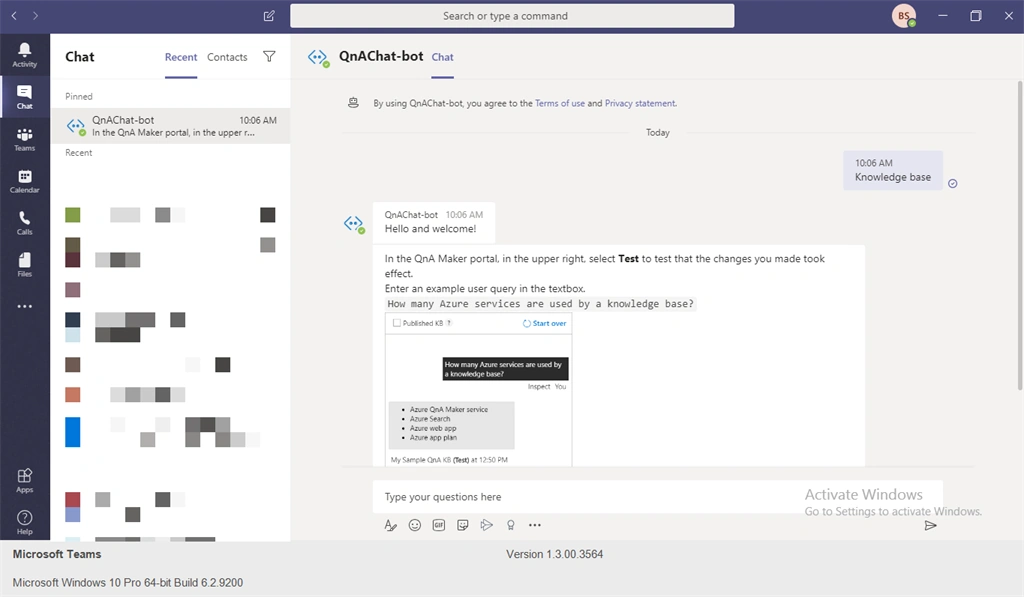The image size is (1024, 597).
Task: Switch to the Recent tab
Action: click(x=181, y=57)
